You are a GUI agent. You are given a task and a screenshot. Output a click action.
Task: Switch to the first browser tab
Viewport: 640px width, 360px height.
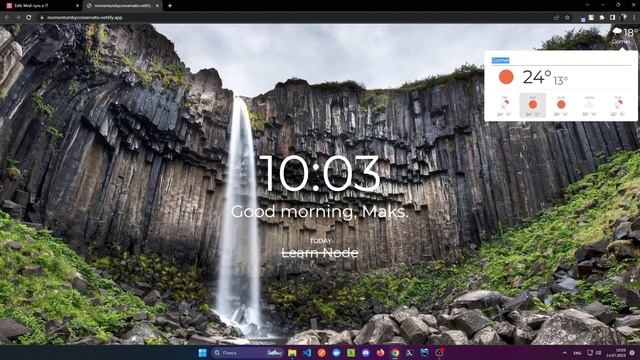41,6
